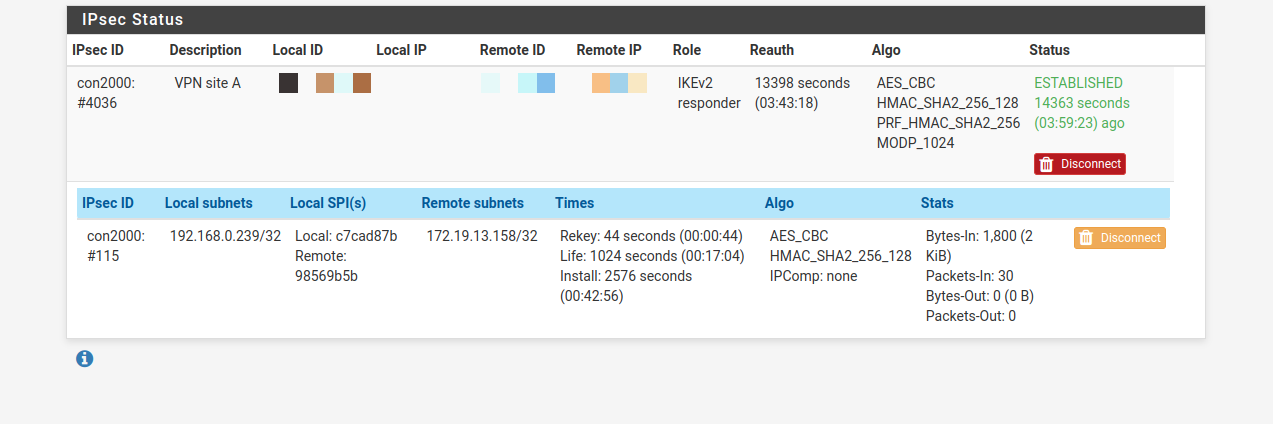Click the Remote IP column header

point(609,50)
